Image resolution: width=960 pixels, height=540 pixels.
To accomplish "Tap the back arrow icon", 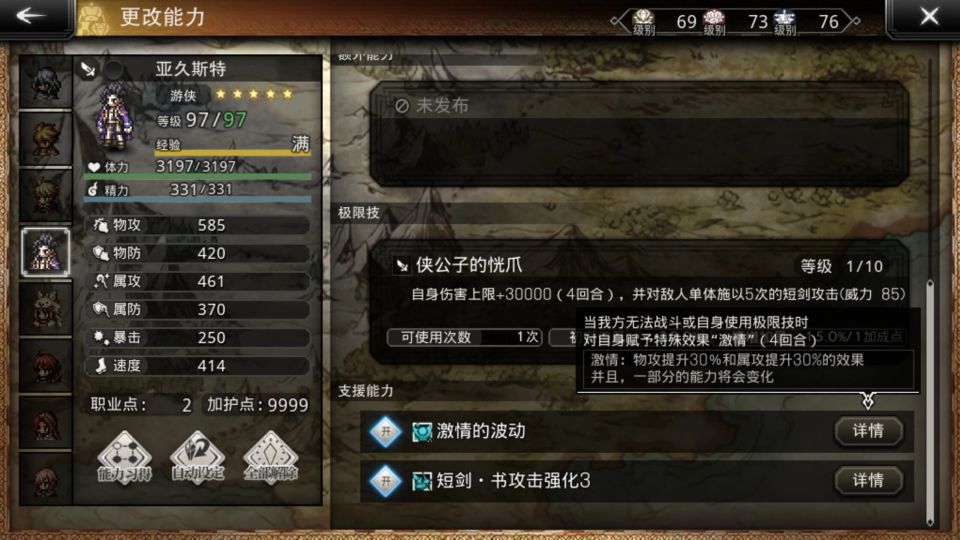I will pos(29,16).
